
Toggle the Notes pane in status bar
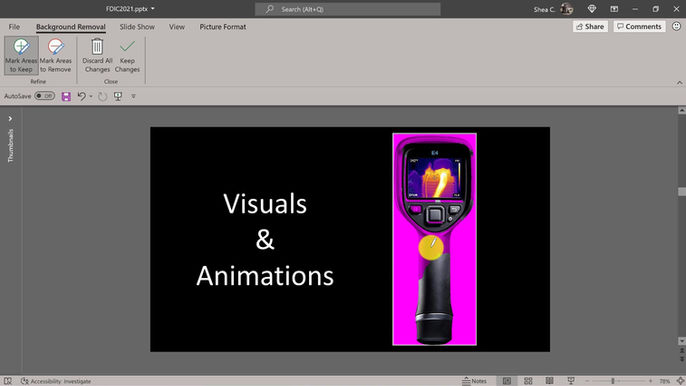coord(474,381)
